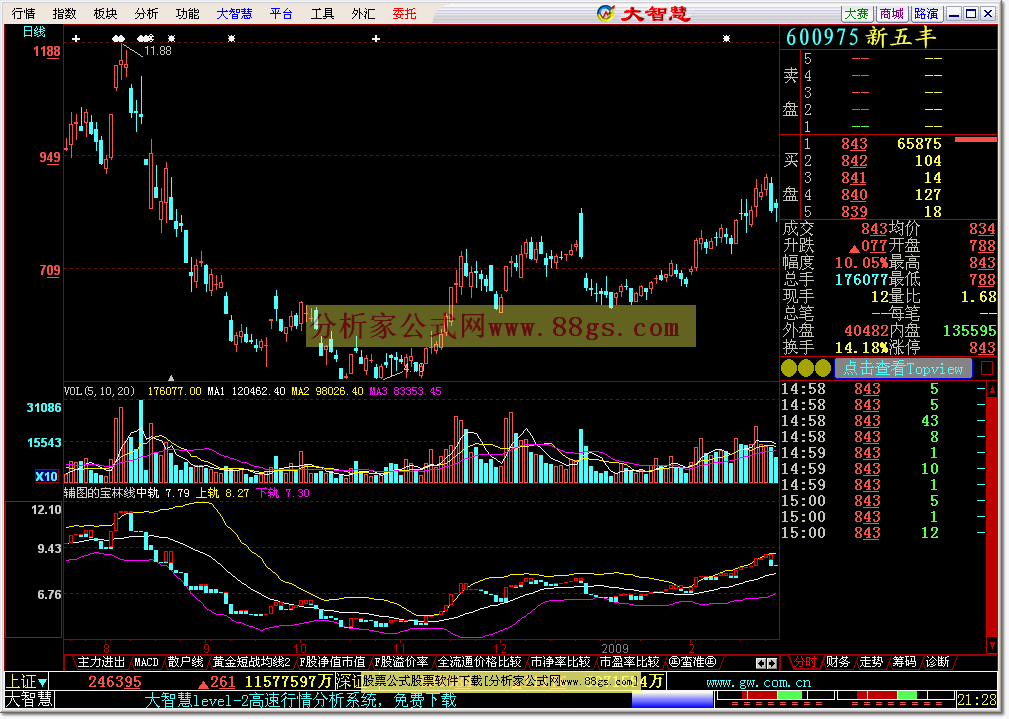Click the 商城 button in title bar
The image size is (1009, 719).
pos(891,14)
